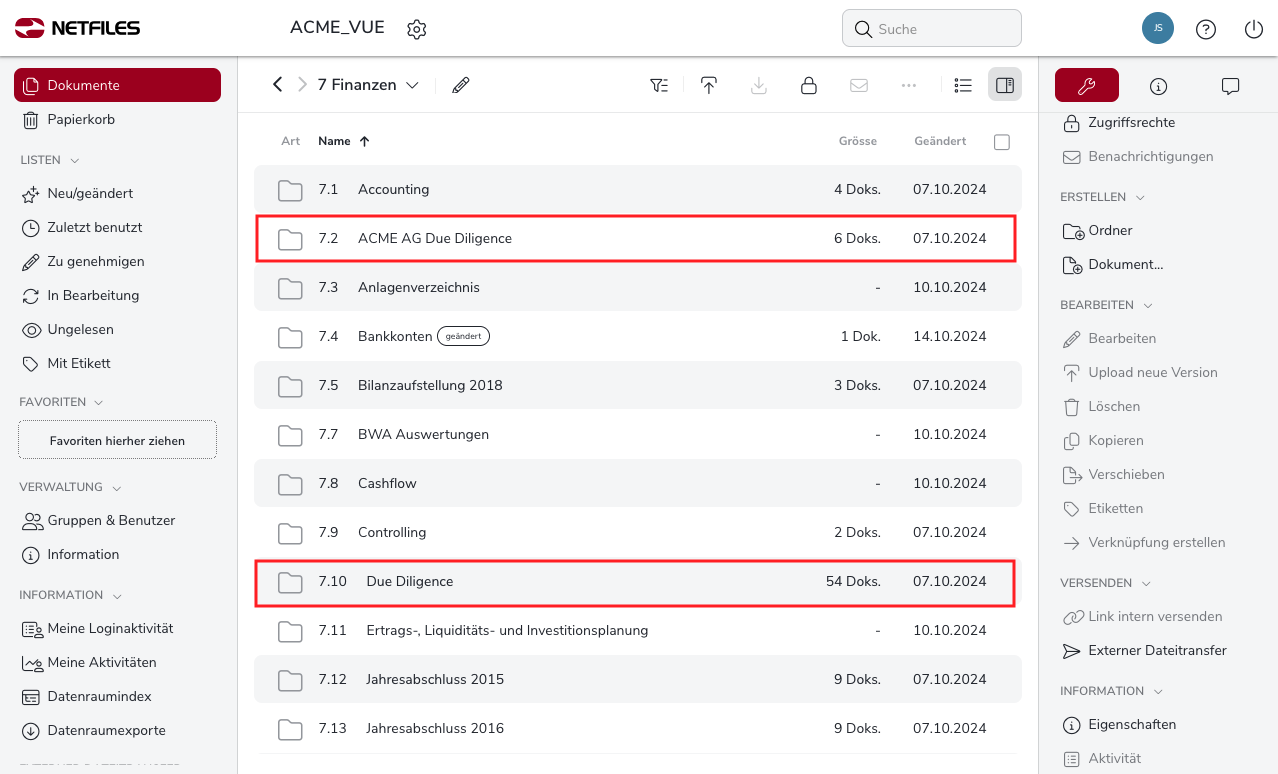Switch to list view layout
Screen dimensions: 1278x774
(x=963, y=85)
